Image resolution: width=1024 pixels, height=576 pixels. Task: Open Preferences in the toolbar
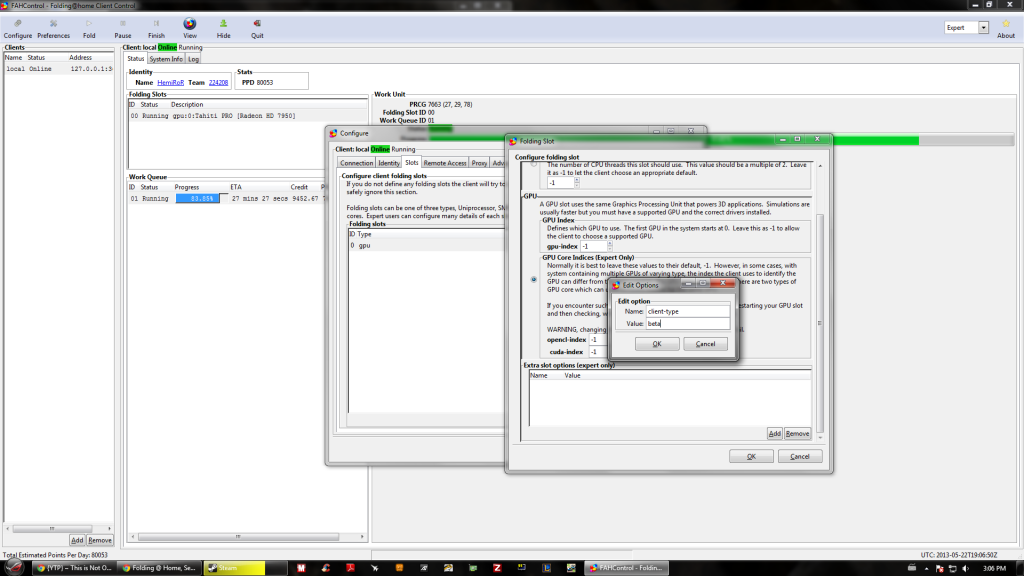[x=54, y=29]
